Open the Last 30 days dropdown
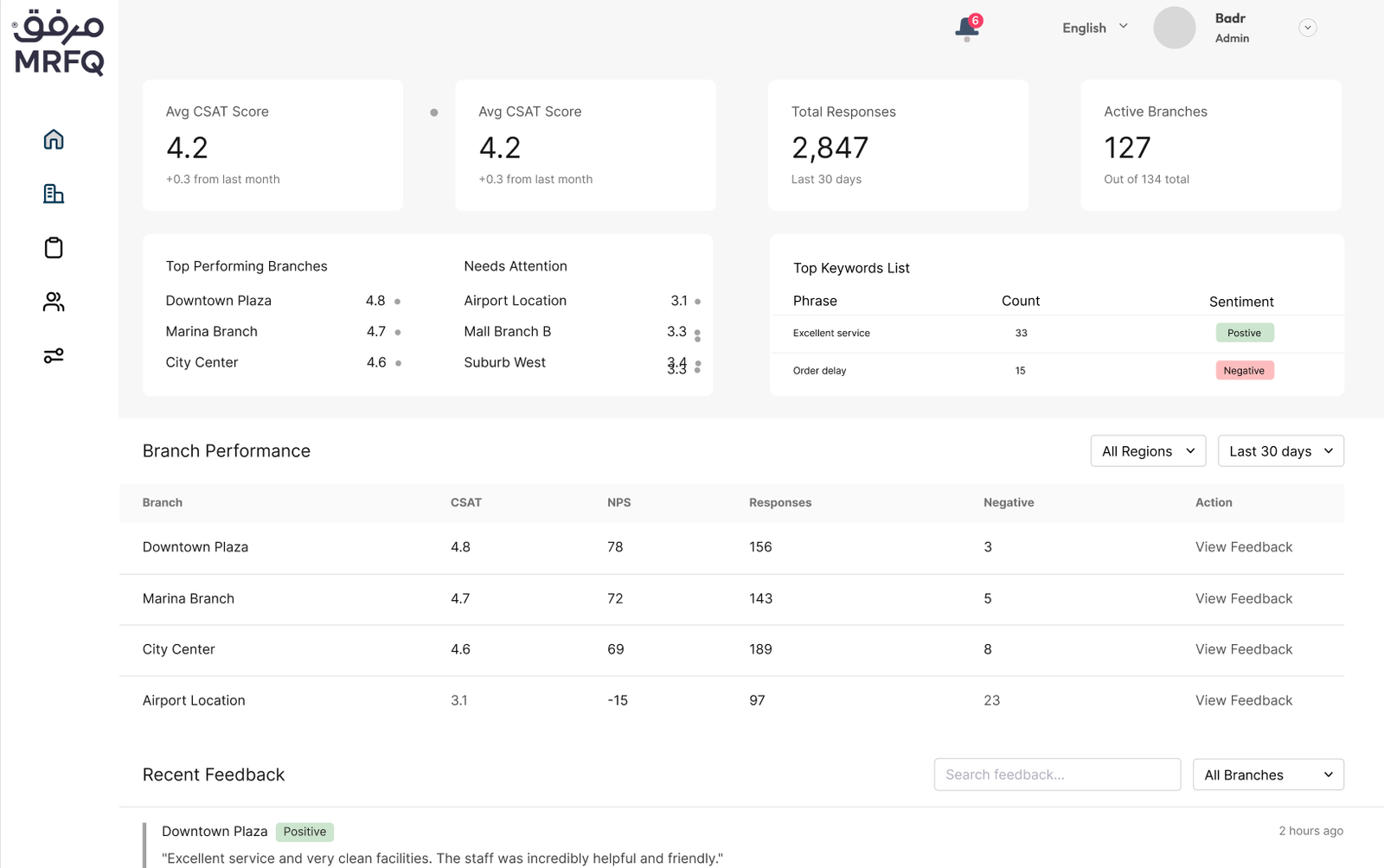The width and height of the screenshot is (1384, 868). coord(1280,451)
